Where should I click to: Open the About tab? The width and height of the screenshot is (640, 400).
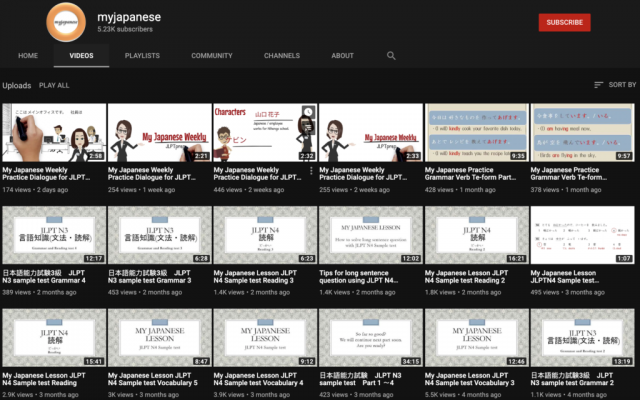[x=343, y=56]
